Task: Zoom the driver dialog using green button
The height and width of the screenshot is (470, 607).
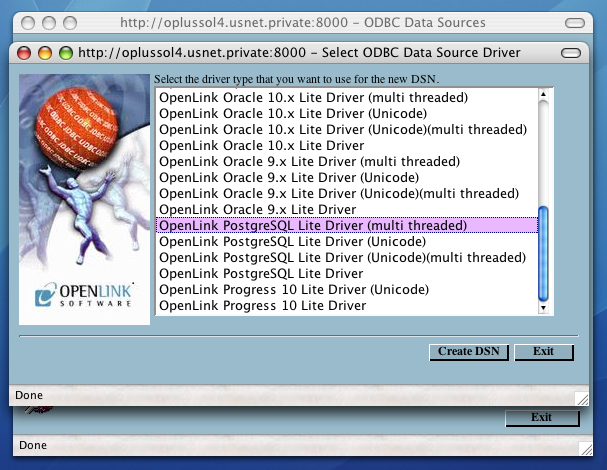Action: [x=66, y=53]
